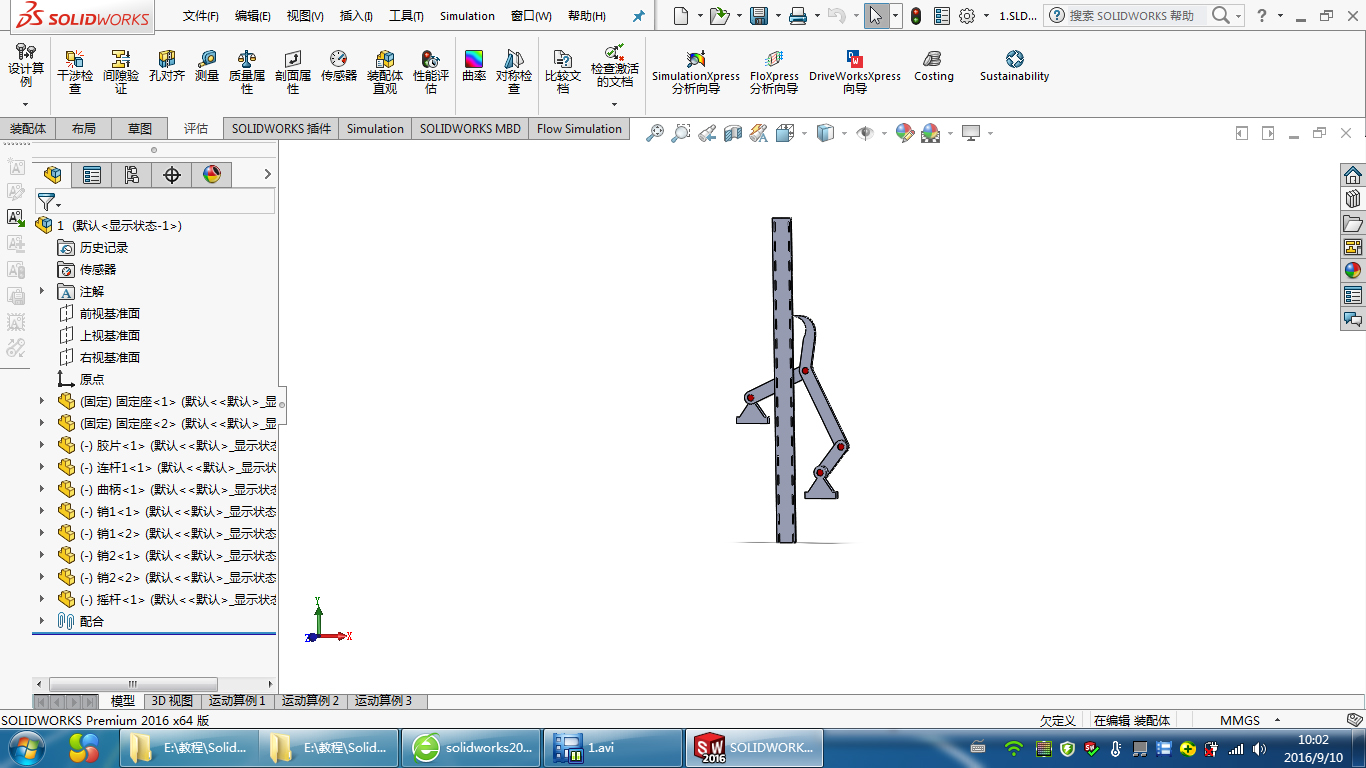Screen dimensions: 1366x768
Task: Switch to 运动算例 1 tab
Action: tap(237, 701)
